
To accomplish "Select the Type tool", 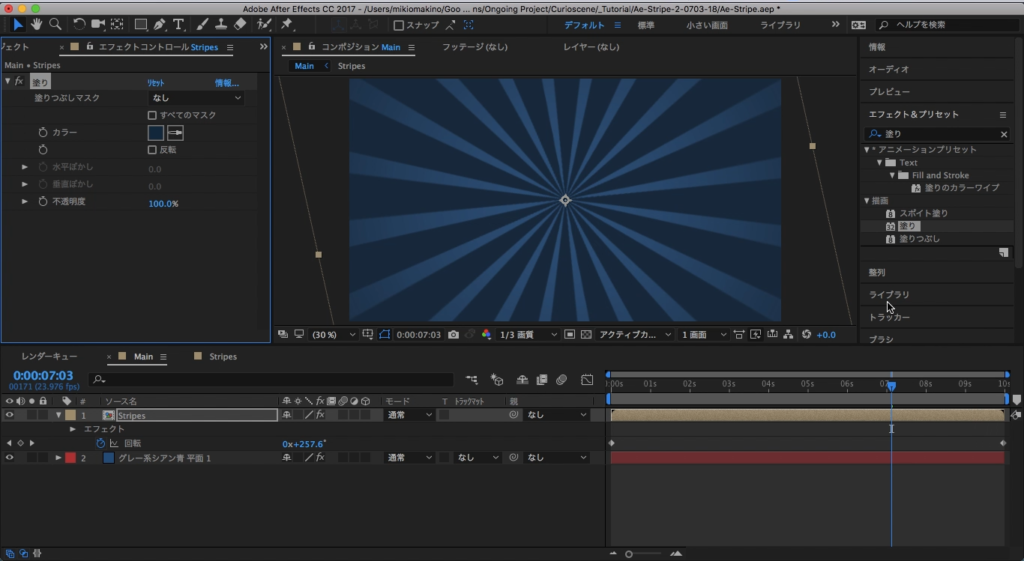I will (x=179, y=24).
